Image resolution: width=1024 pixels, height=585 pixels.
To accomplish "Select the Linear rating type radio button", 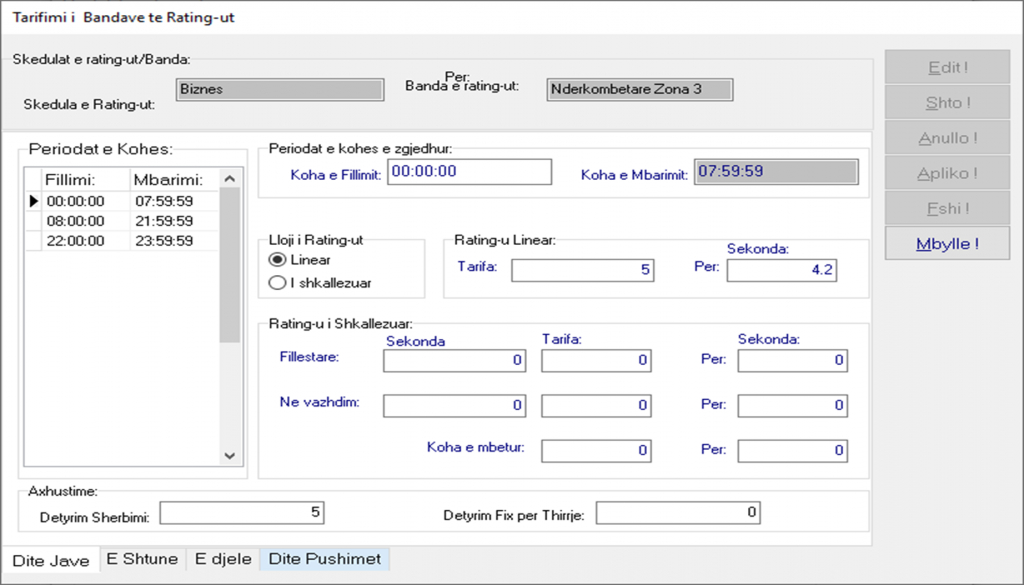I will 277,260.
